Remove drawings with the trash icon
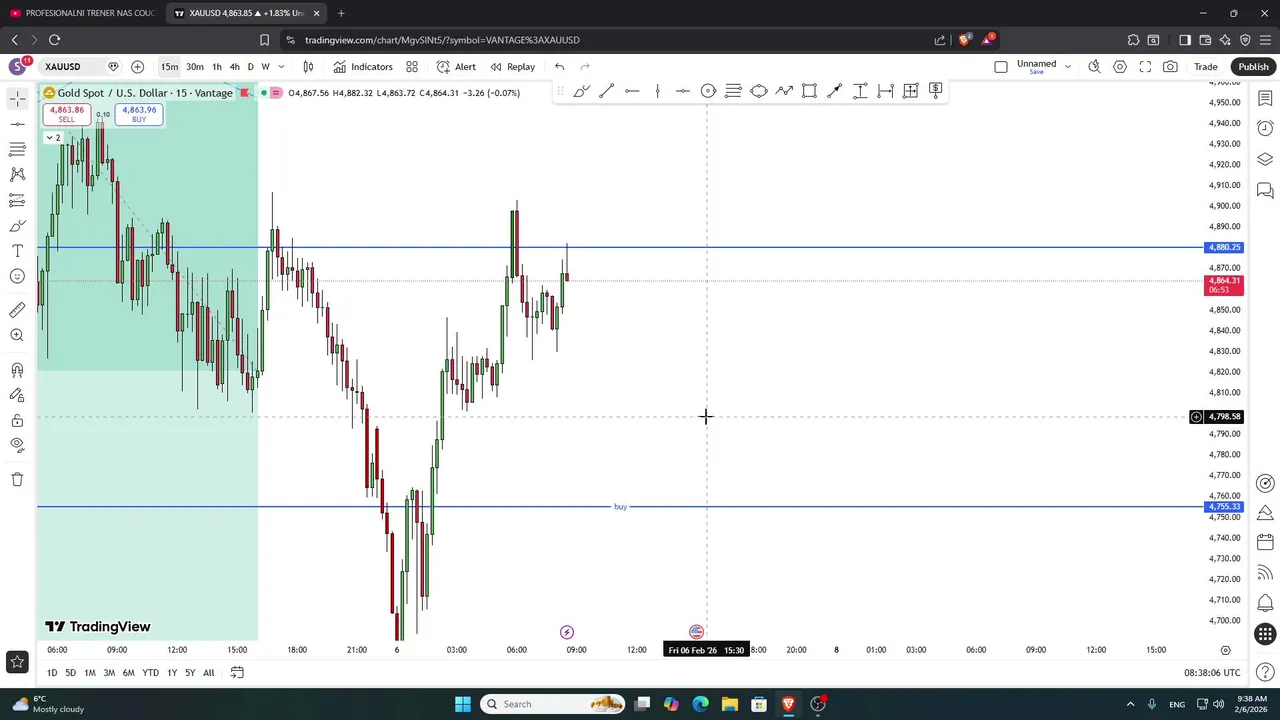This screenshot has width=1280, height=720. click(x=17, y=479)
